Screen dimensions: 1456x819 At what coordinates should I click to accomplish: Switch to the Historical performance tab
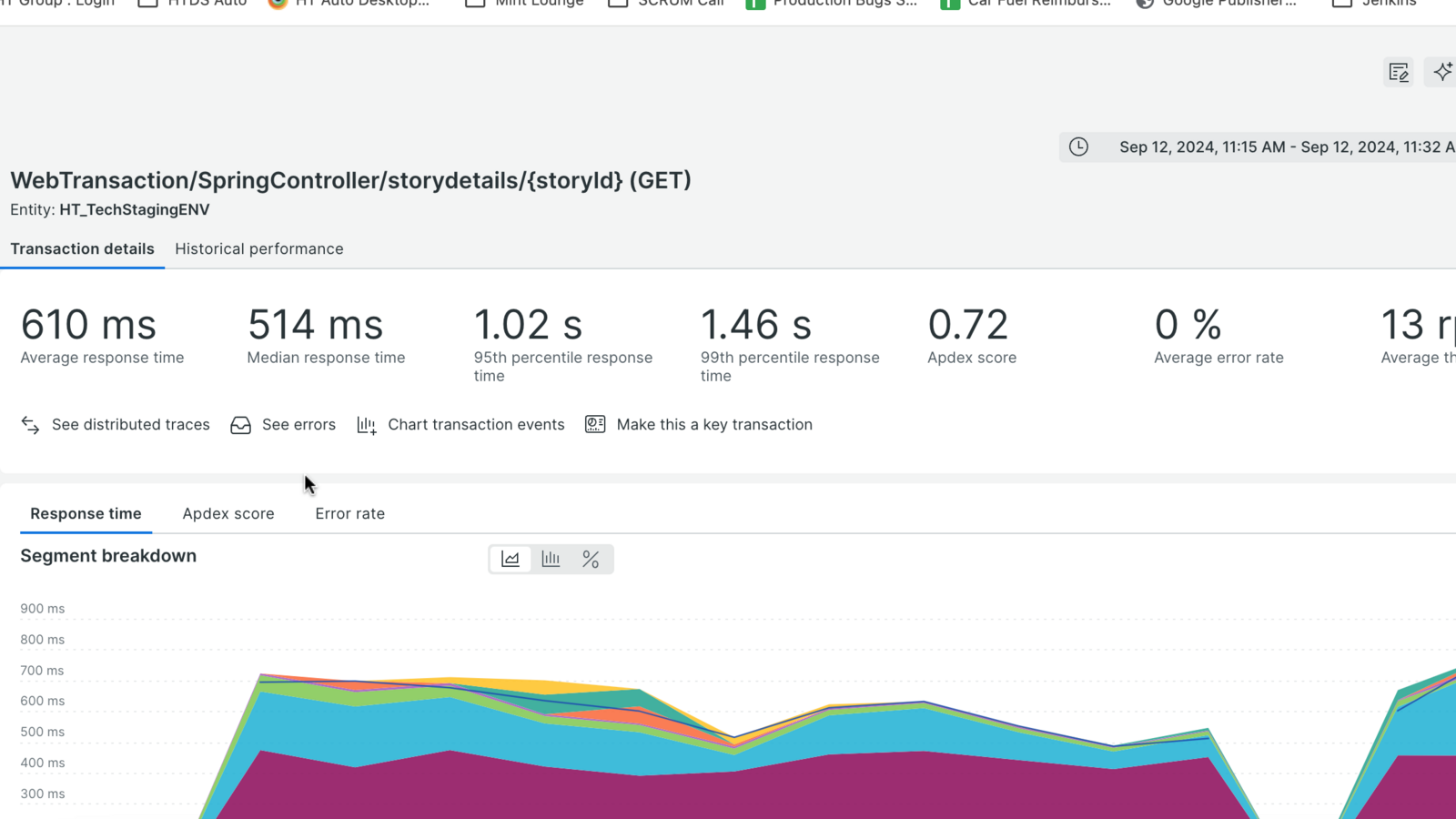click(x=259, y=249)
